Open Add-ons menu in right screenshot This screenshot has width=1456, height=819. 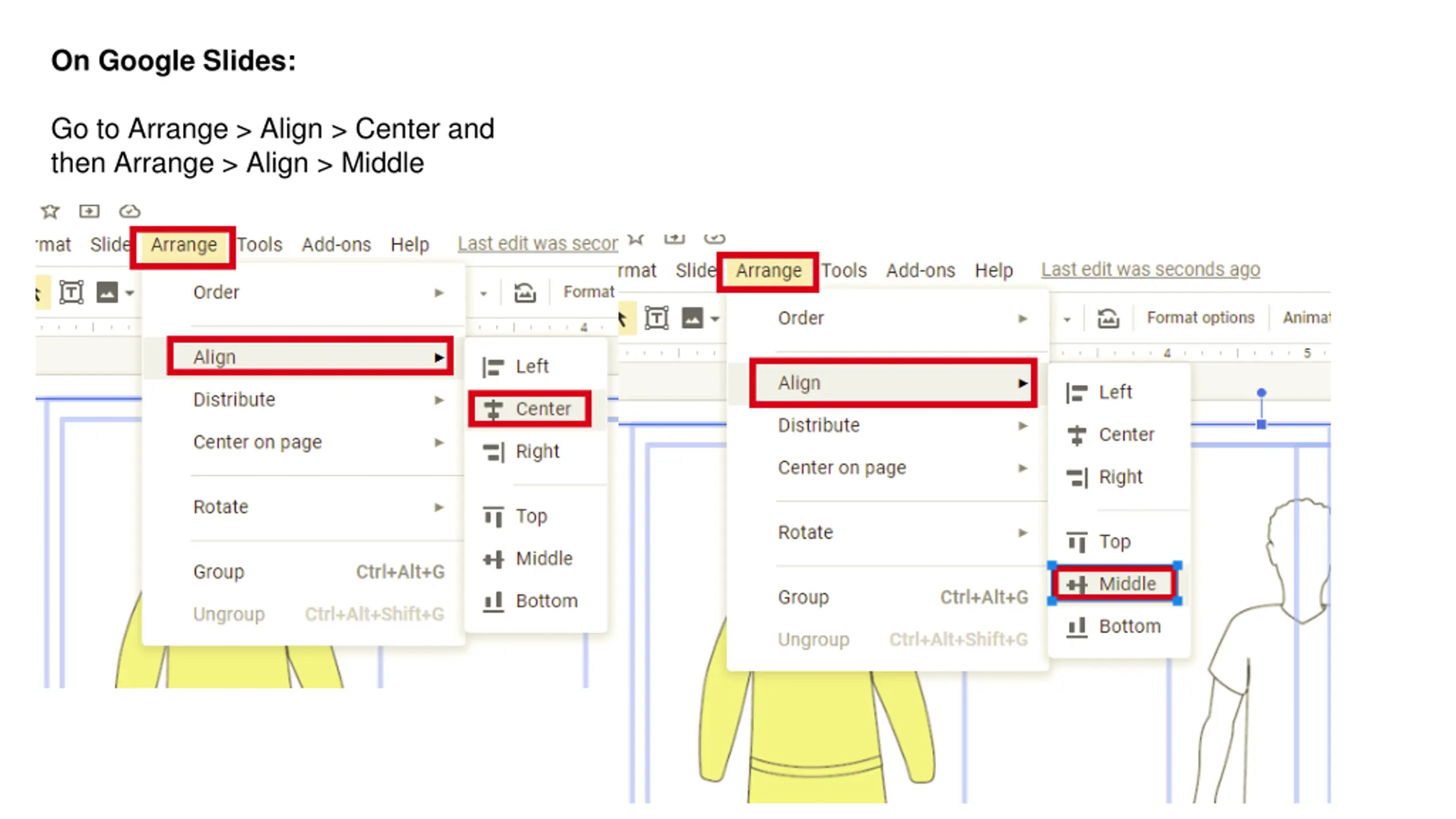coord(920,270)
